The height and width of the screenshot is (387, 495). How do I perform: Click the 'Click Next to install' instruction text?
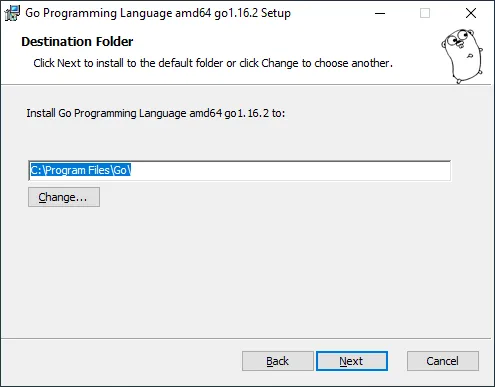[x=213, y=63]
